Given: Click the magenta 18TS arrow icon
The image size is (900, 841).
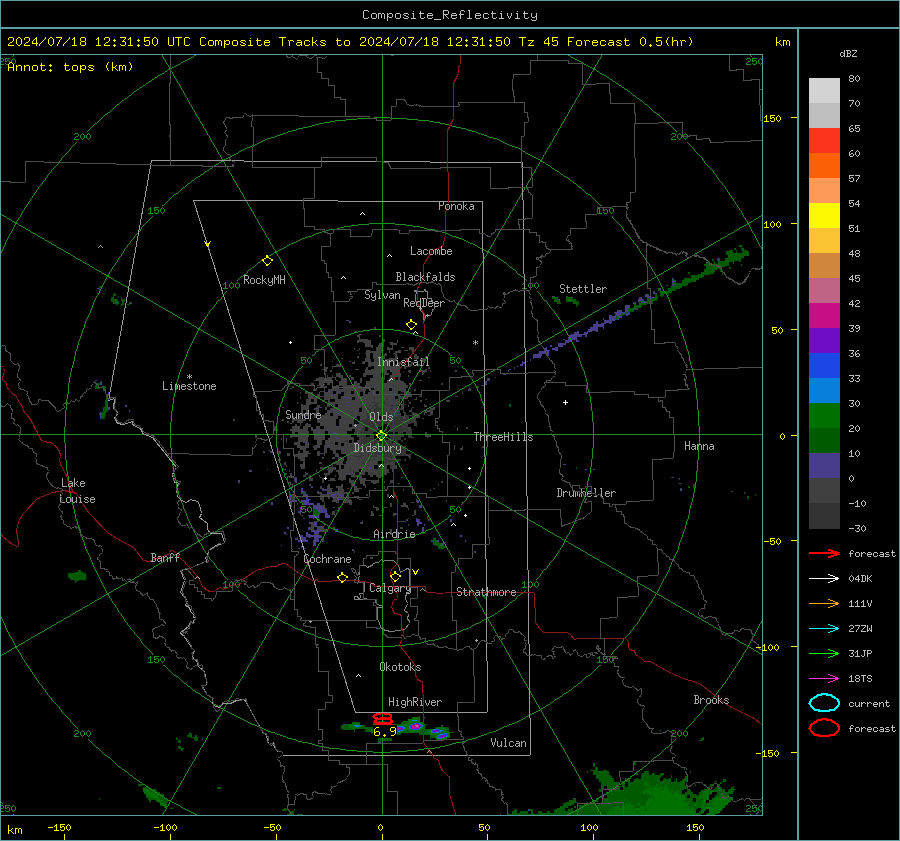Looking at the screenshot, I should [824, 679].
